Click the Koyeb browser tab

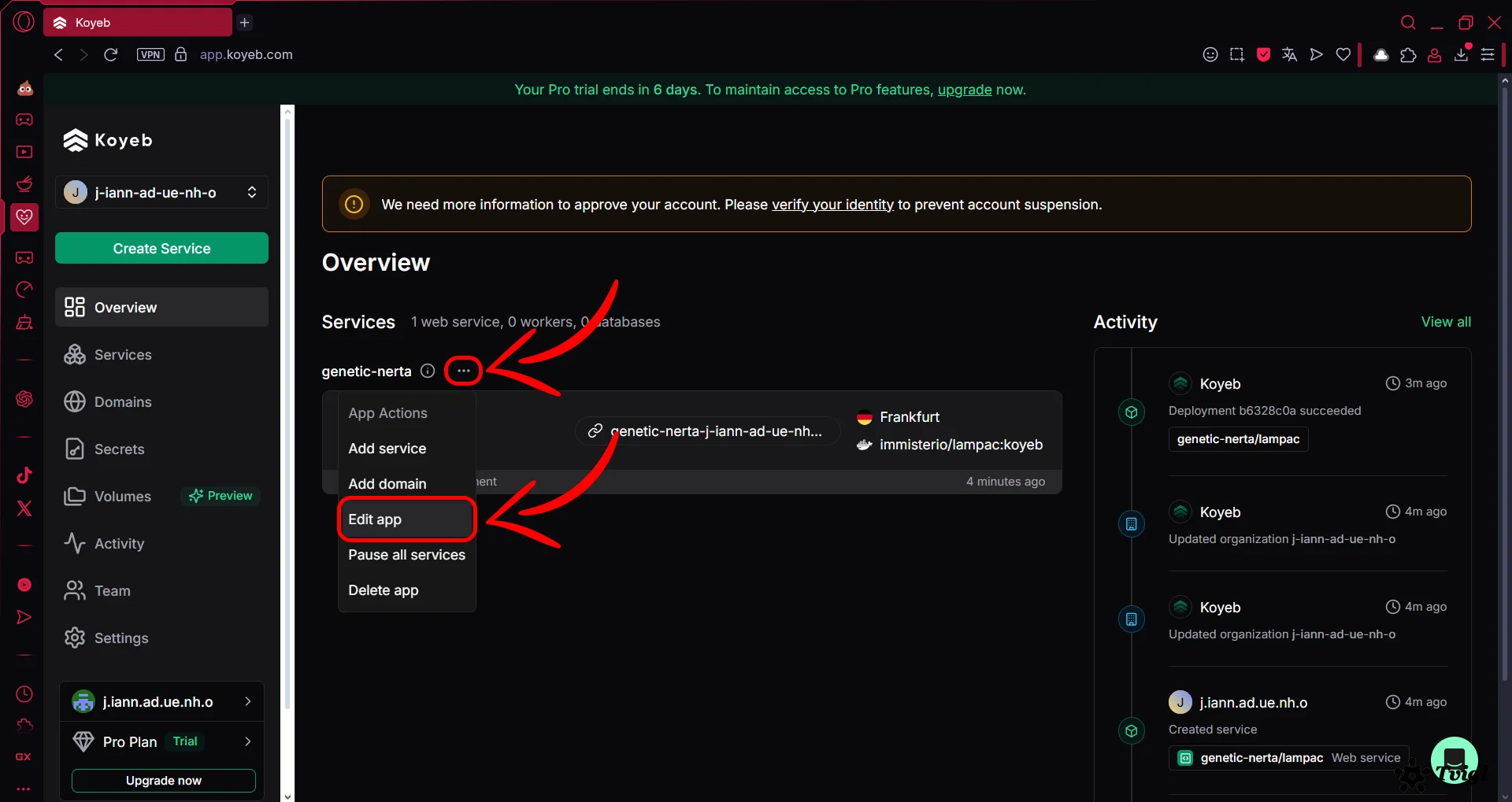coord(138,22)
